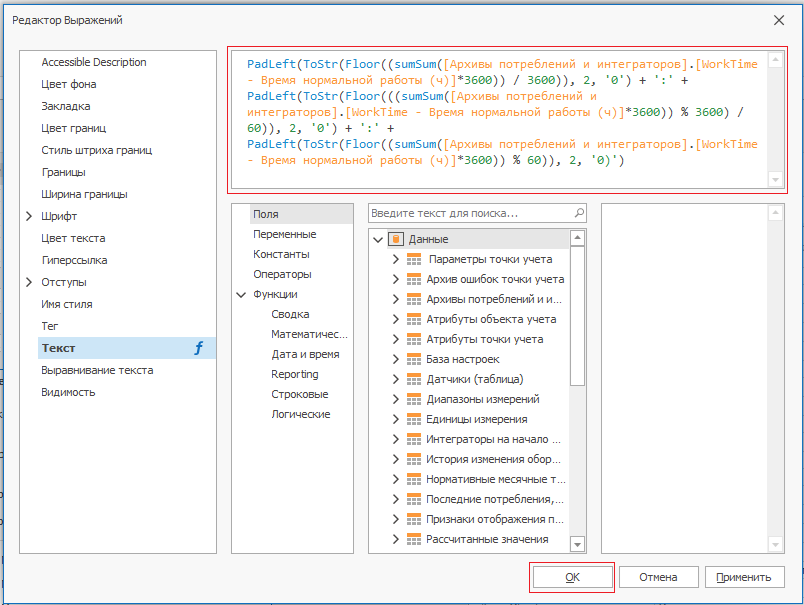Image resolution: width=804 pixels, height=605 pixels.
Task: Click the Данные database icon
Action: pos(395,239)
